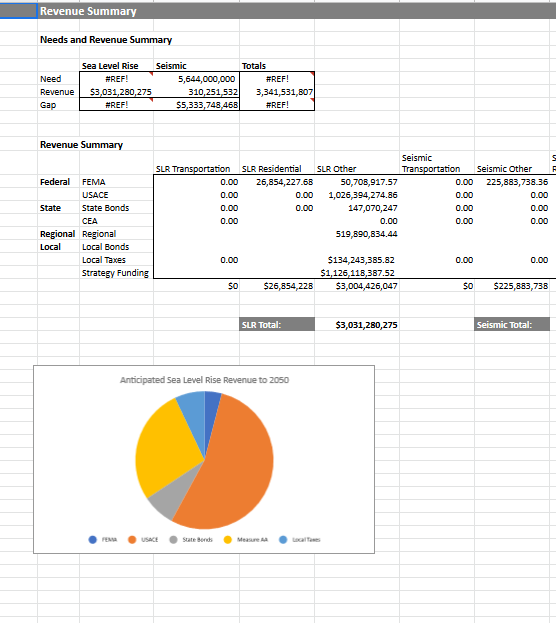Click the USACE row label
Screen dimensions: 556x623
click(95, 195)
